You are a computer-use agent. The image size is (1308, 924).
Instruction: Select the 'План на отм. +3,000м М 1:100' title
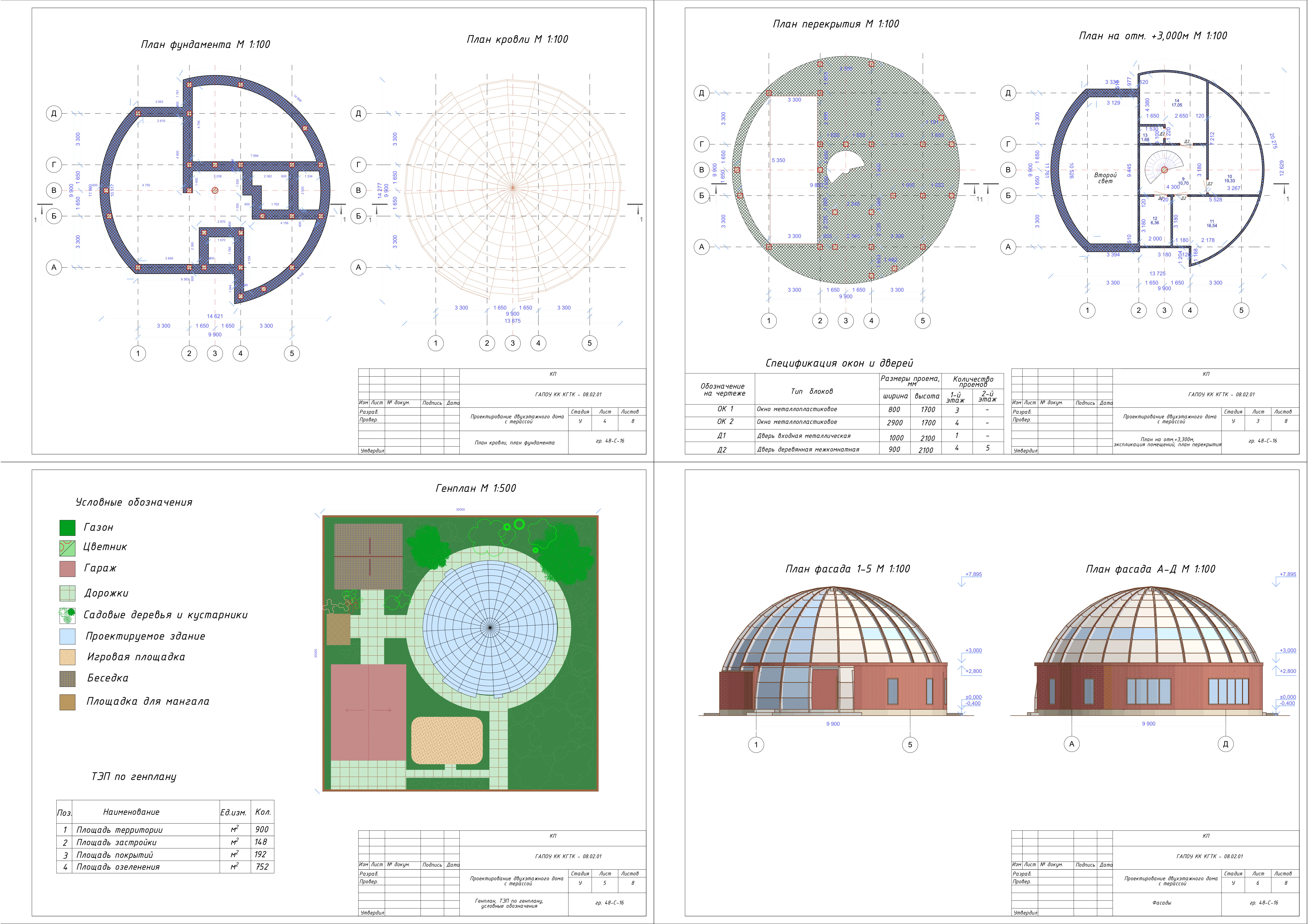pos(1153,36)
